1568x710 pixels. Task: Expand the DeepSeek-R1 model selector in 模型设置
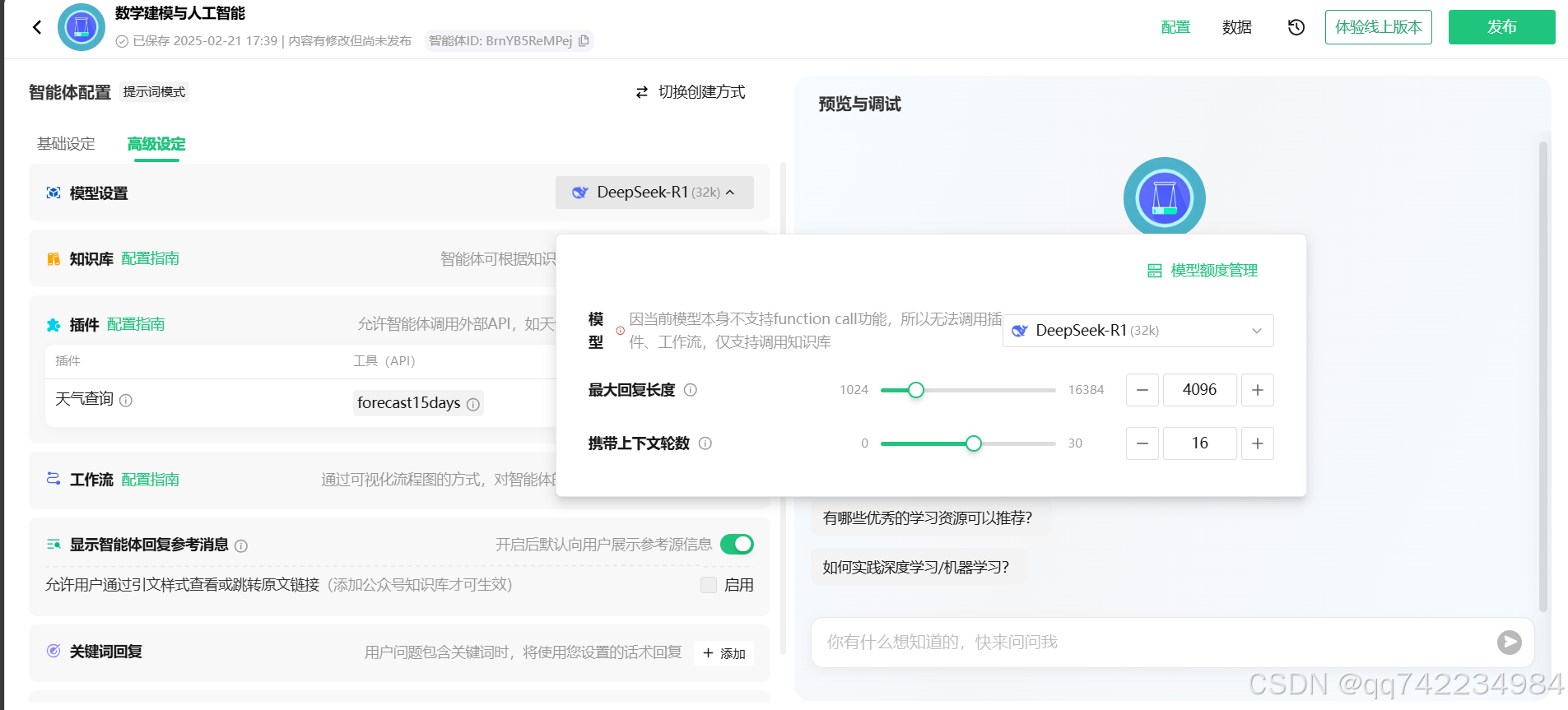654,193
